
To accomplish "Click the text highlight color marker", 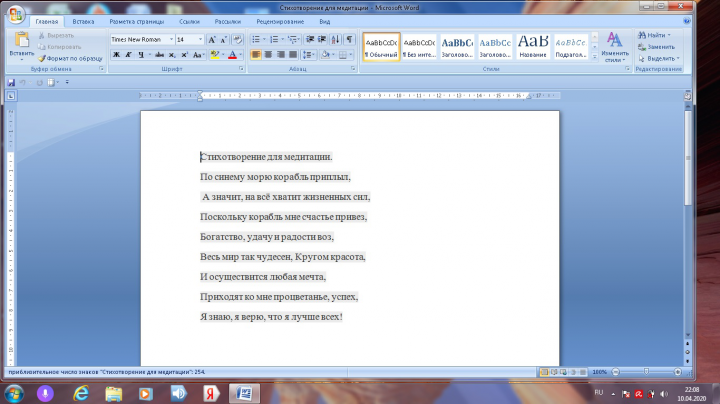I will [214, 55].
